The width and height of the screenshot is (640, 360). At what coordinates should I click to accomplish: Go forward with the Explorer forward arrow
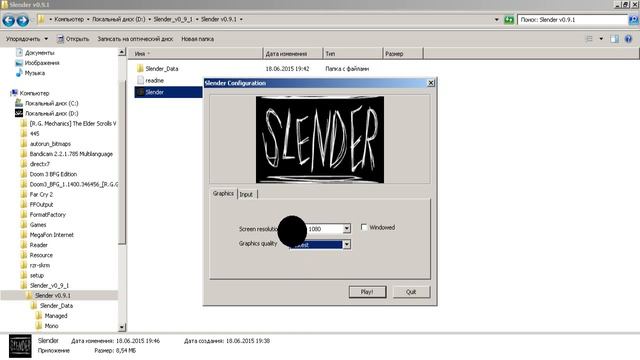click(23, 20)
